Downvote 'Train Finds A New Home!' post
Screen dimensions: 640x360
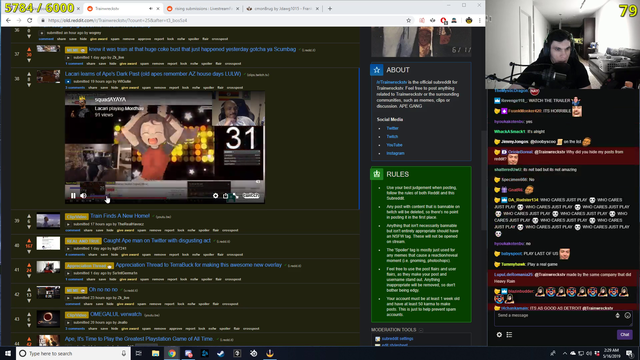29,227
